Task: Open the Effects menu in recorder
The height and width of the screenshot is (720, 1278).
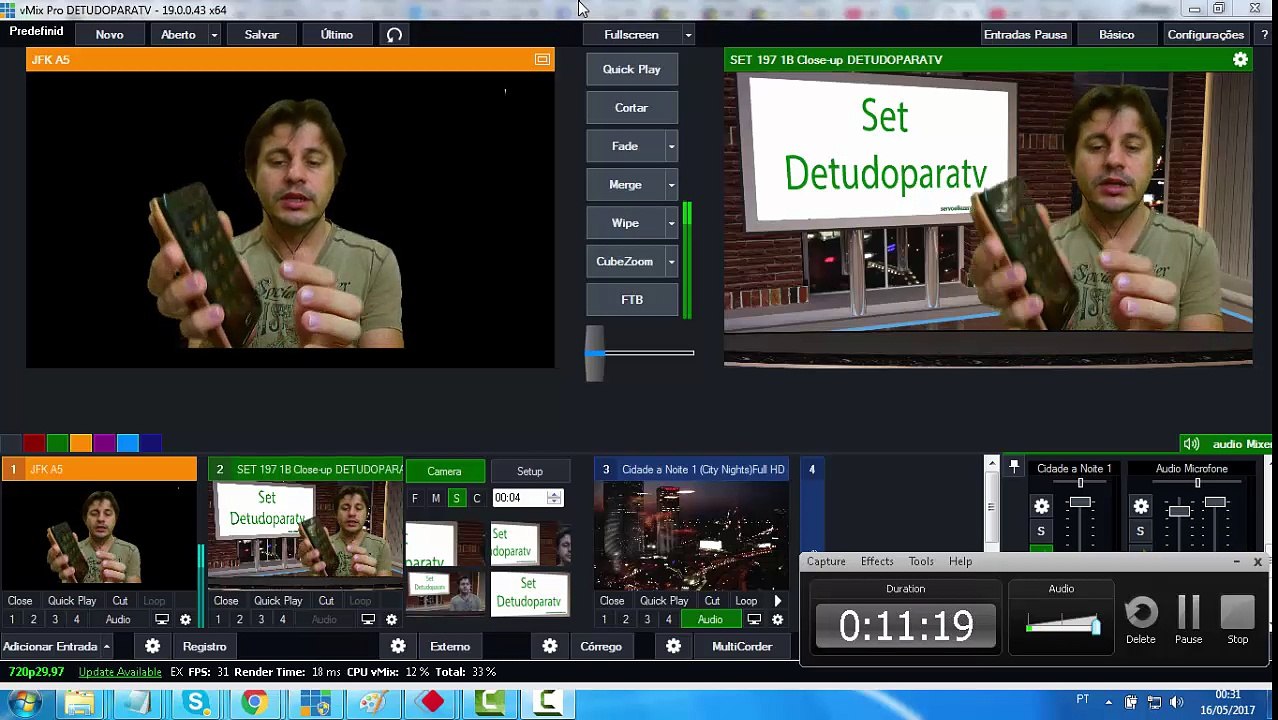Action: 877,562
